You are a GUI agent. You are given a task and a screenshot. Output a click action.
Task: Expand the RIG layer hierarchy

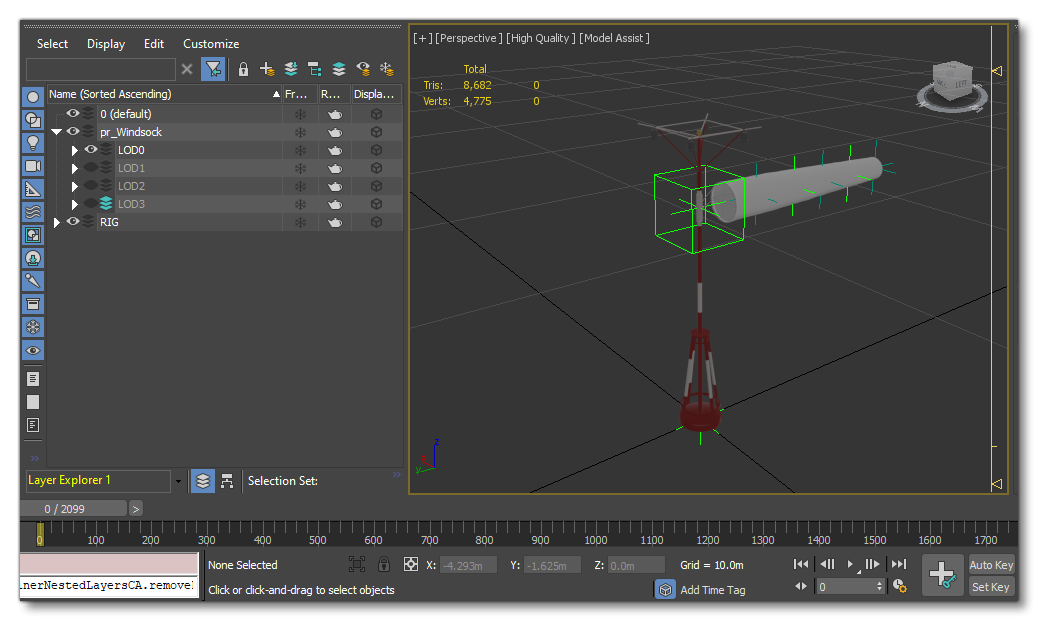[x=56, y=221]
